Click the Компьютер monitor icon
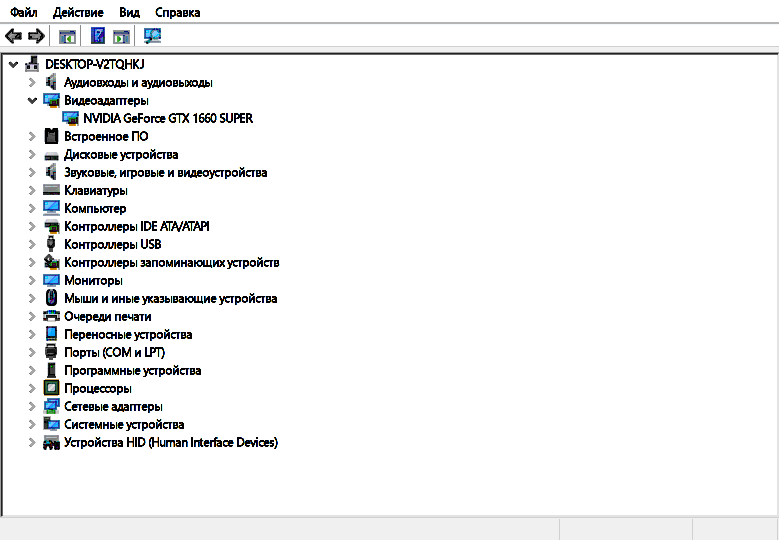Image resolution: width=779 pixels, height=540 pixels. tap(52, 208)
